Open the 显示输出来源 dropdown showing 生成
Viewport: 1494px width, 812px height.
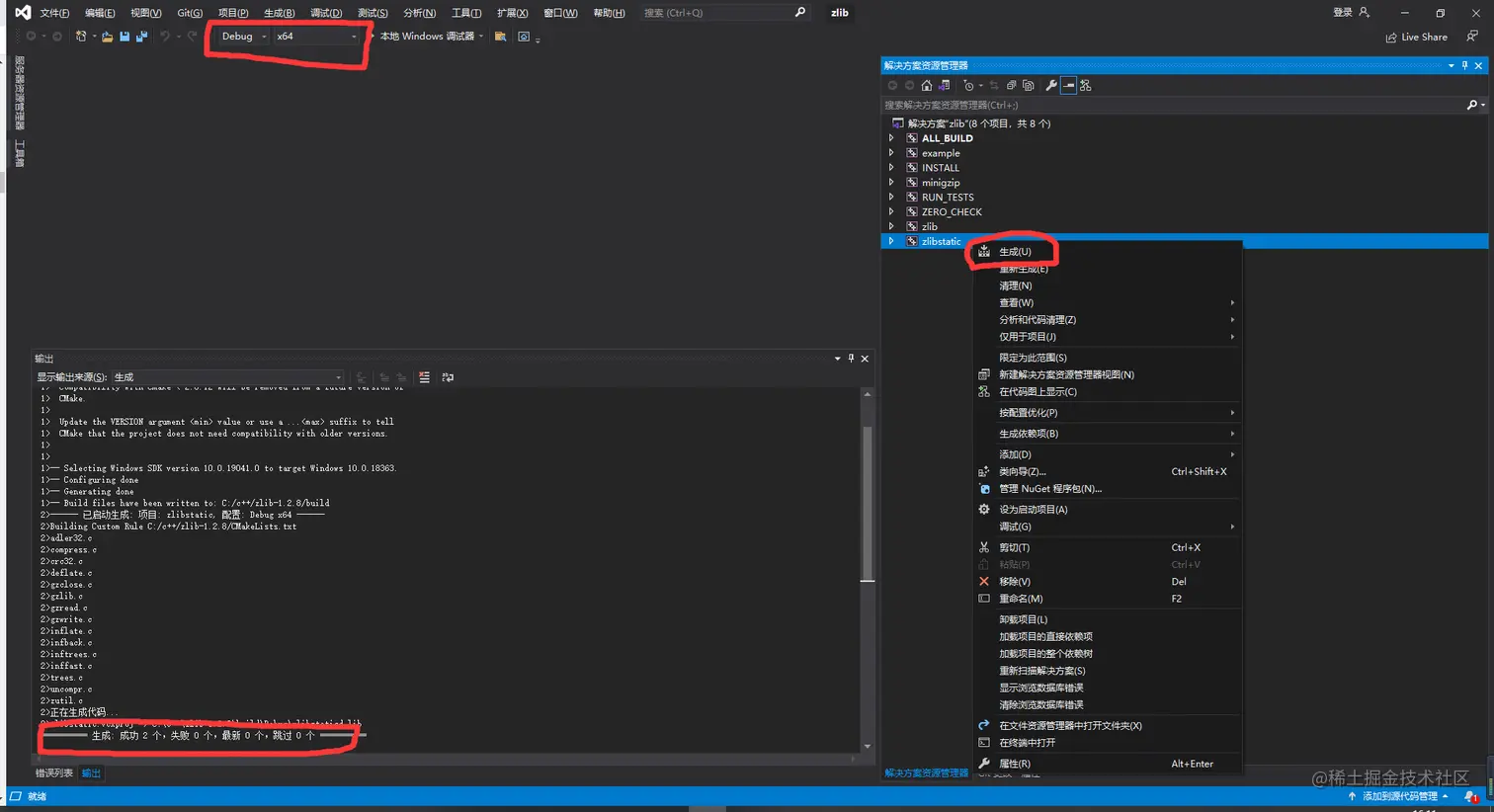point(227,377)
